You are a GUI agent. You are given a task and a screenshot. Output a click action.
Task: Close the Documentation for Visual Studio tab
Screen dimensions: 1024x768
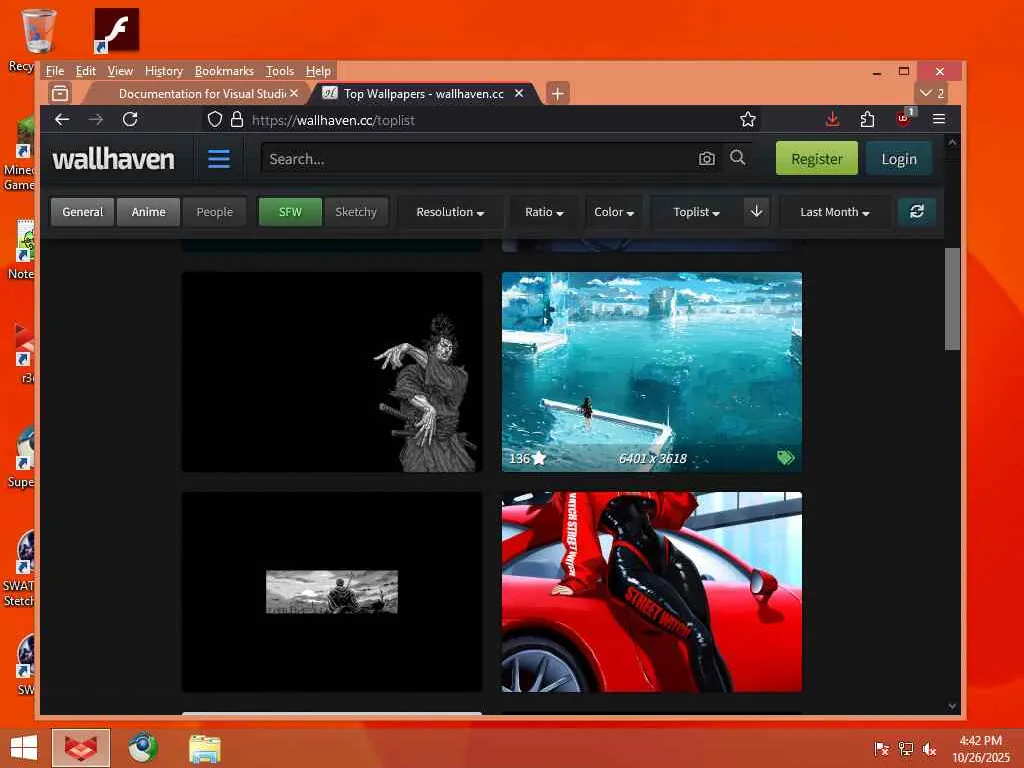click(294, 93)
